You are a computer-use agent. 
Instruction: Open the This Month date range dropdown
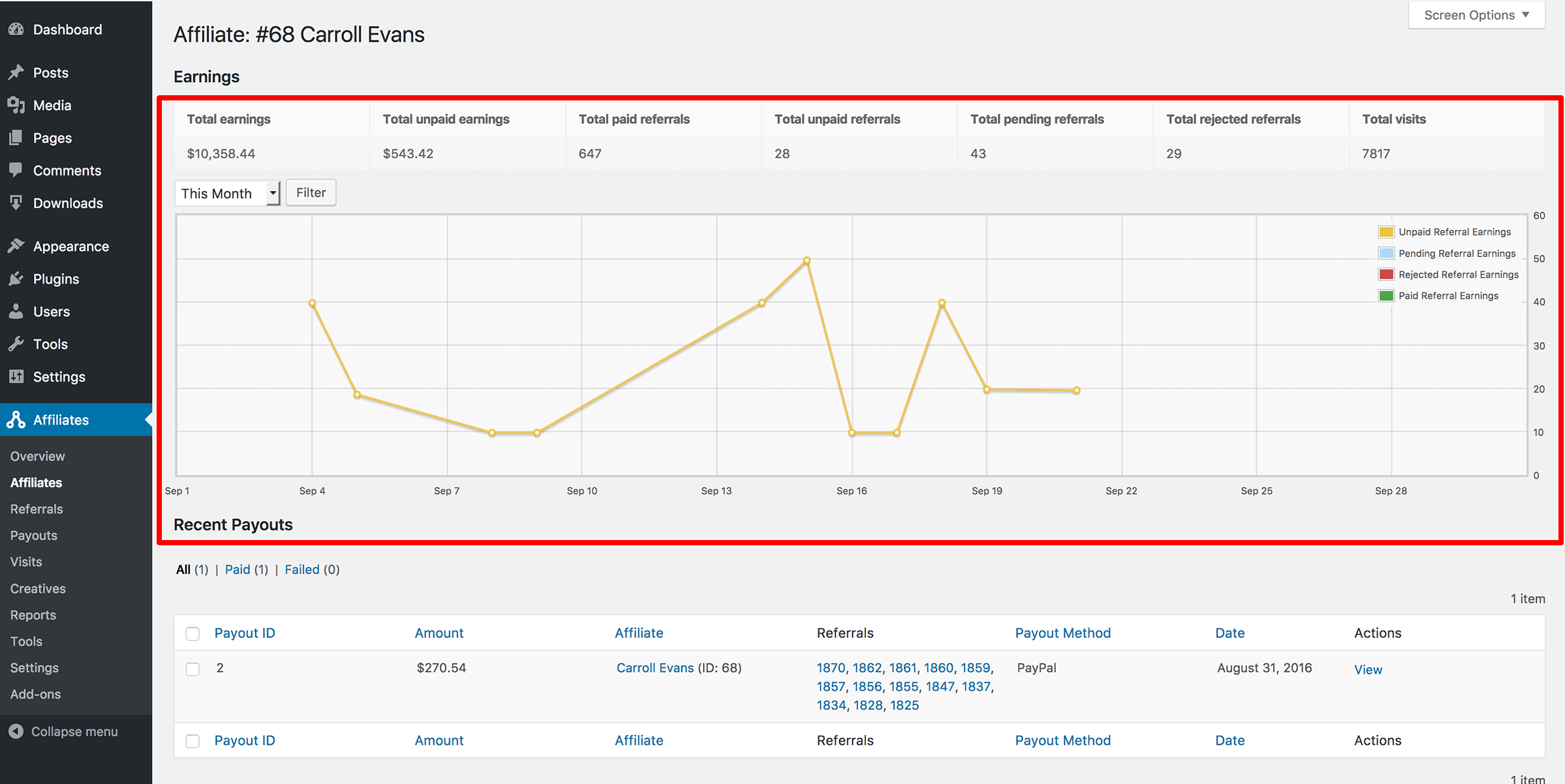tap(226, 192)
